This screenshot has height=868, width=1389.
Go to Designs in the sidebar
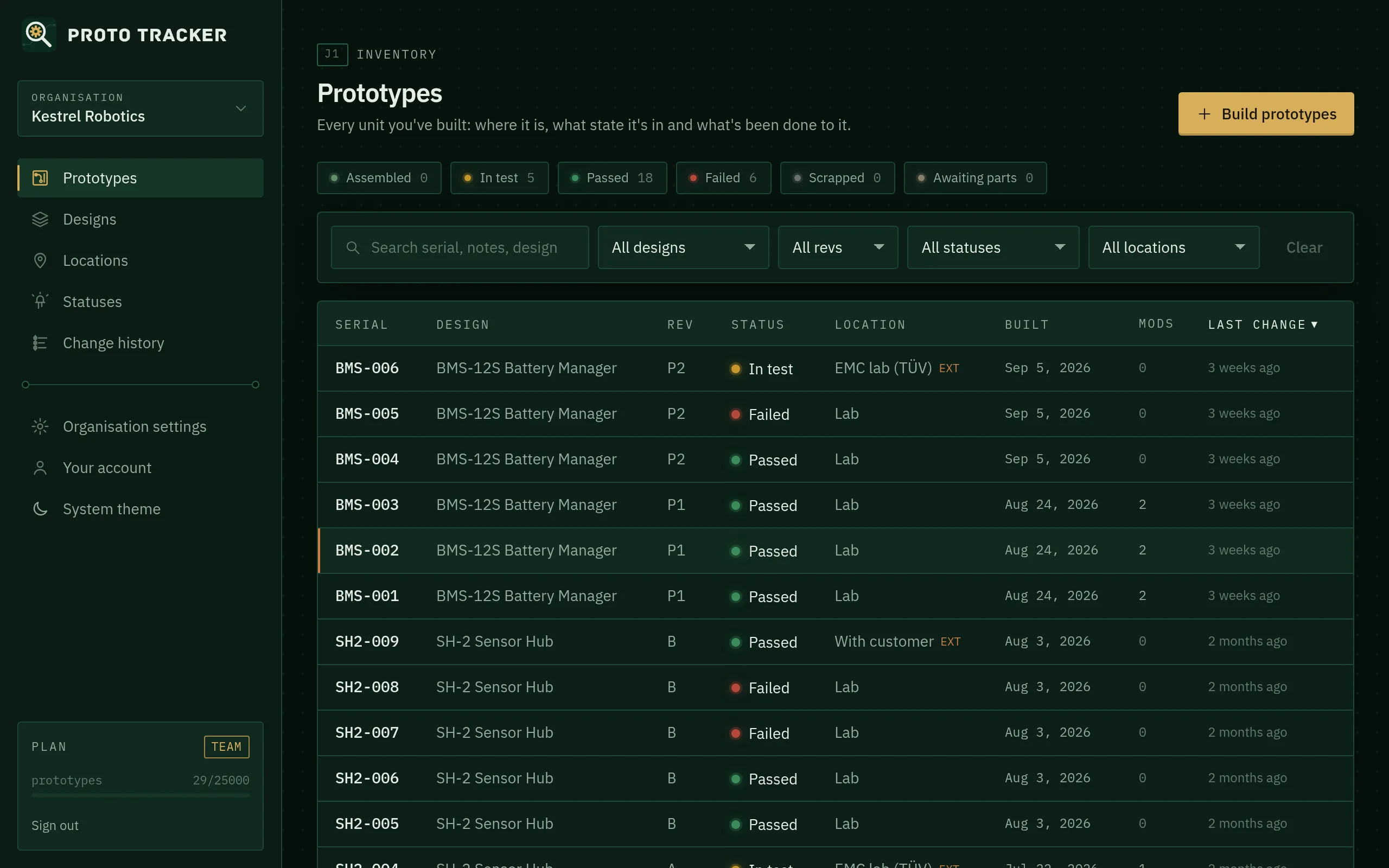pyautogui.click(x=141, y=219)
